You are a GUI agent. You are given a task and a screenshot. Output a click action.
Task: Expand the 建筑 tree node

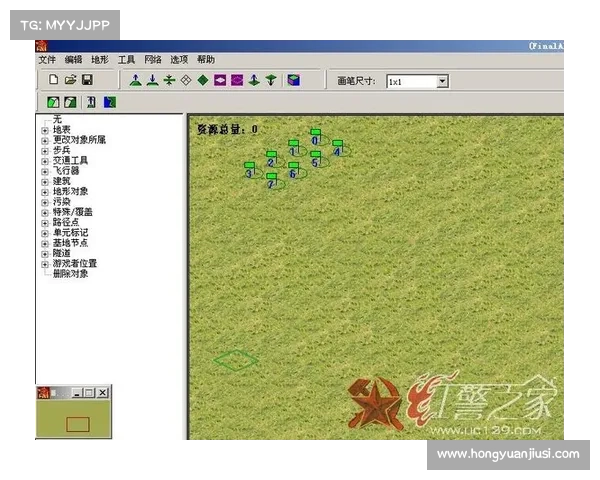click(x=44, y=181)
